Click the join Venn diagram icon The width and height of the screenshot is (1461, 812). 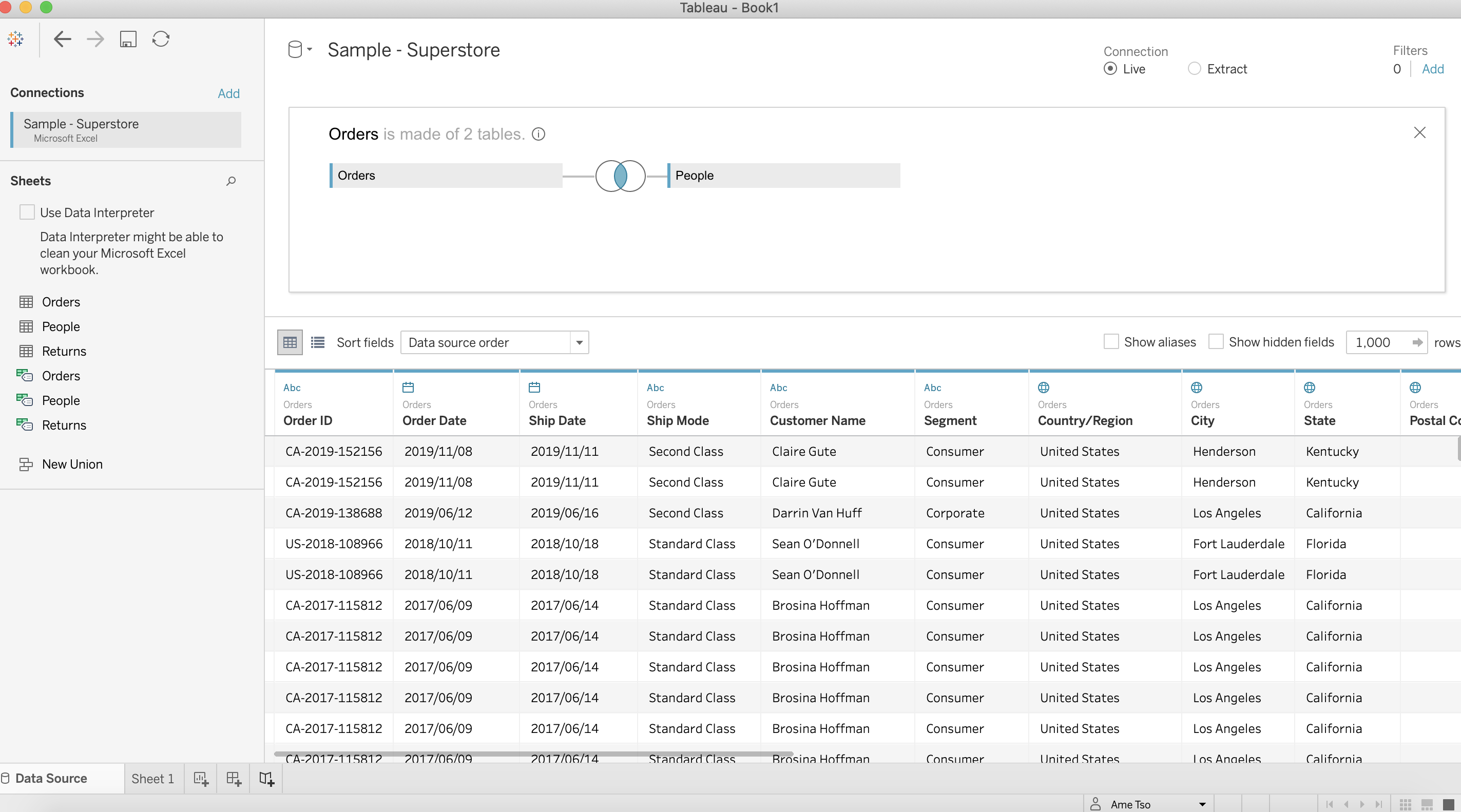pos(621,176)
